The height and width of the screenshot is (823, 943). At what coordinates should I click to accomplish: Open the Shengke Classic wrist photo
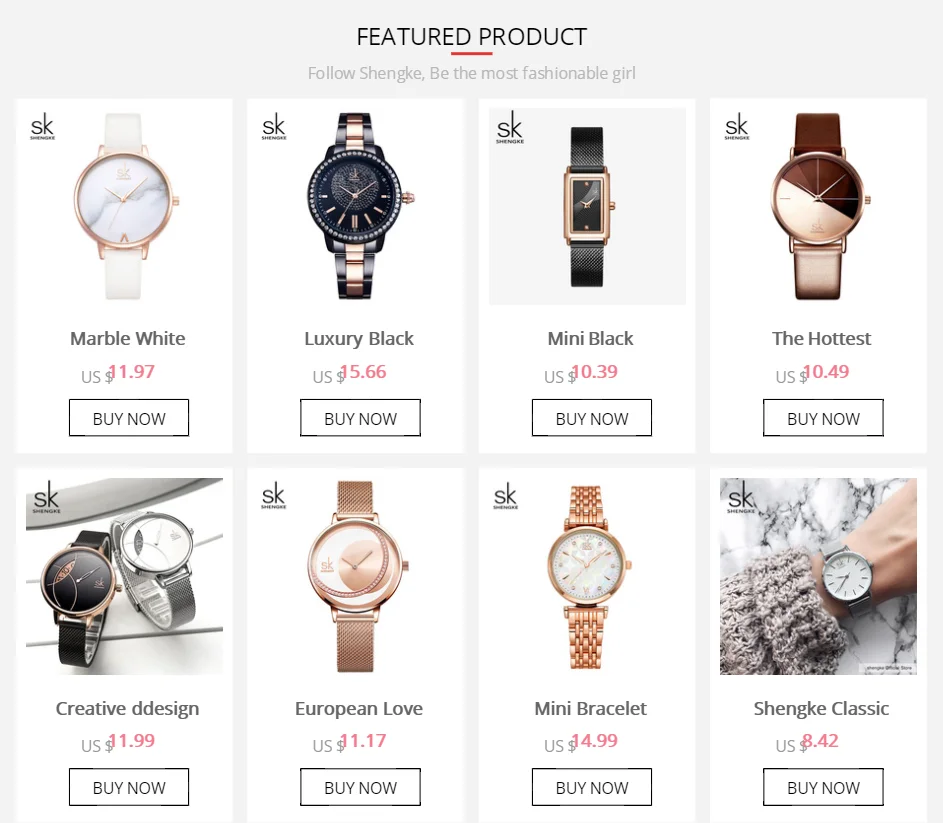click(x=819, y=576)
